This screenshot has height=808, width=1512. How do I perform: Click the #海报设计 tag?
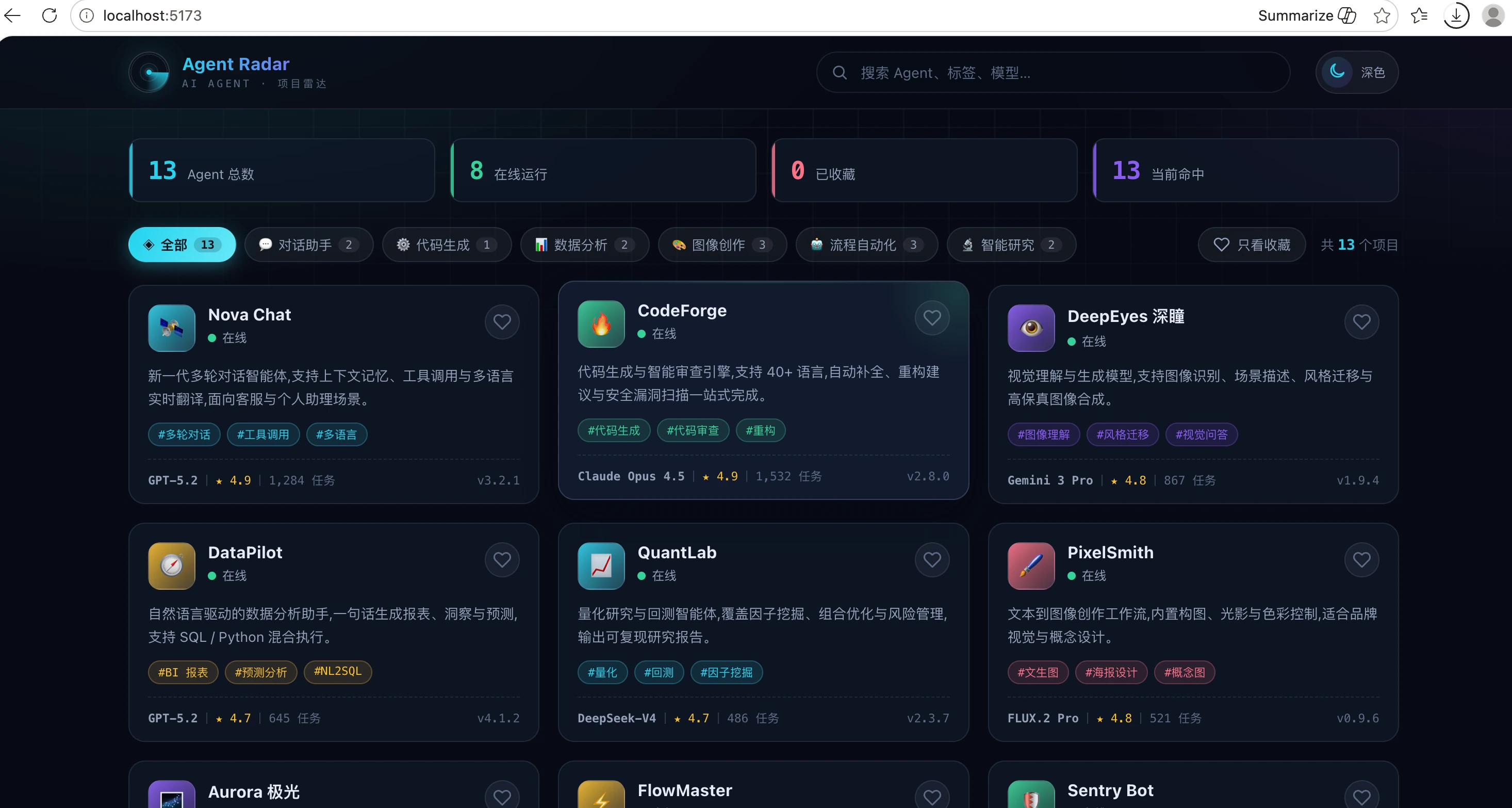point(1111,672)
